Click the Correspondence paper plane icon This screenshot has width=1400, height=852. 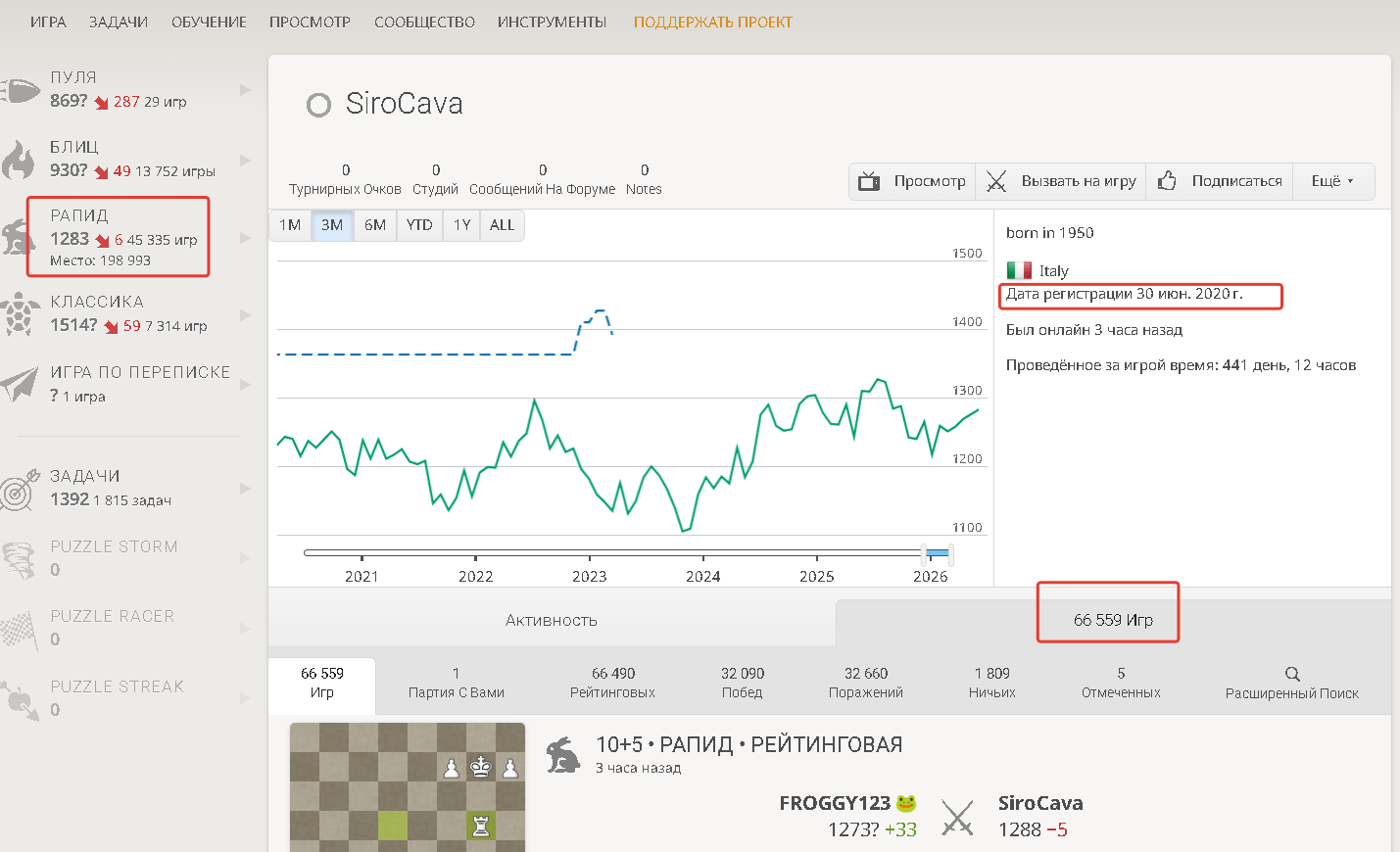[x=20, y=384]
